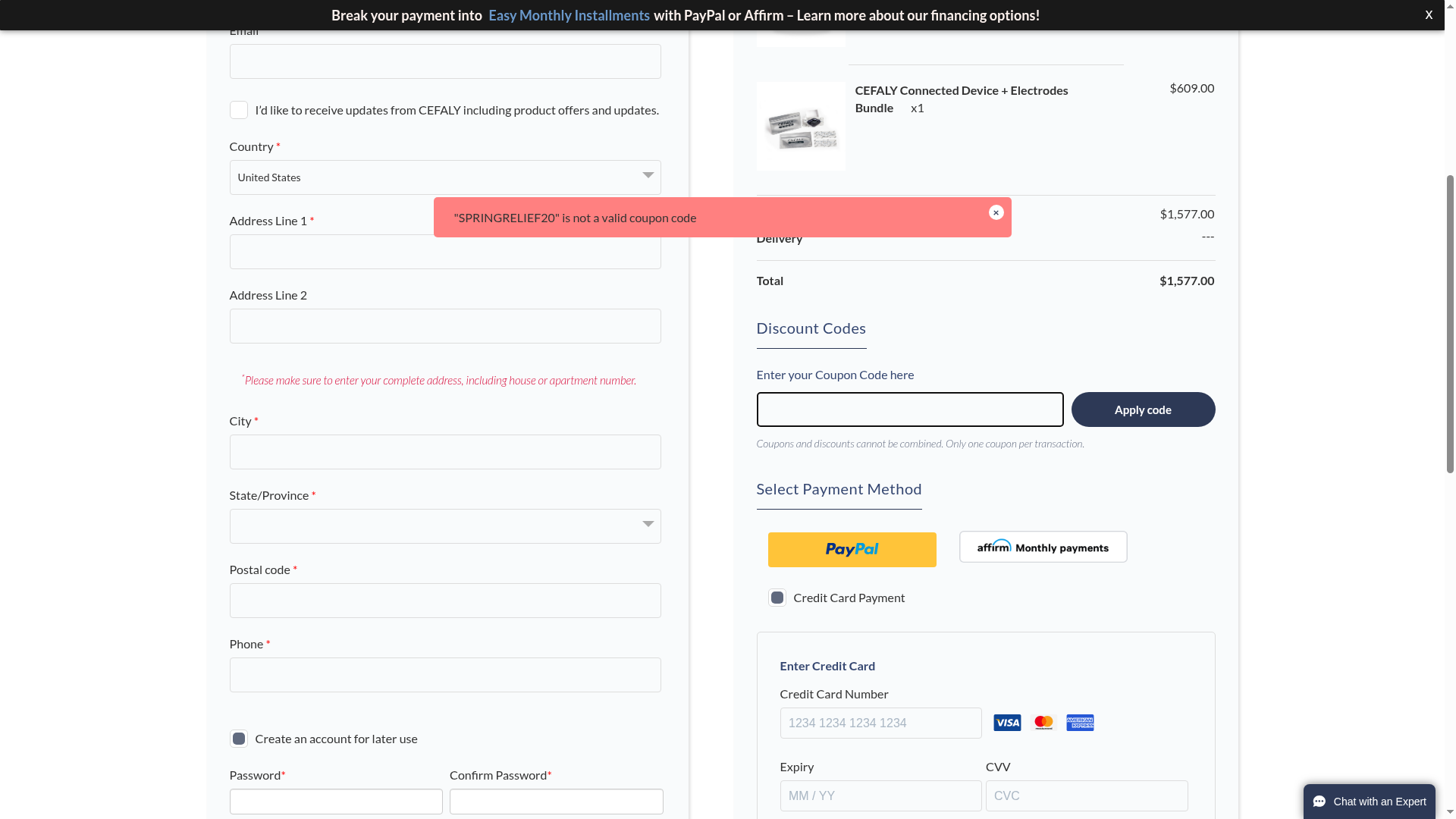Open Chat with an Expert widget
This screenshot has height=819, width=1456.
pos(1369,802)
